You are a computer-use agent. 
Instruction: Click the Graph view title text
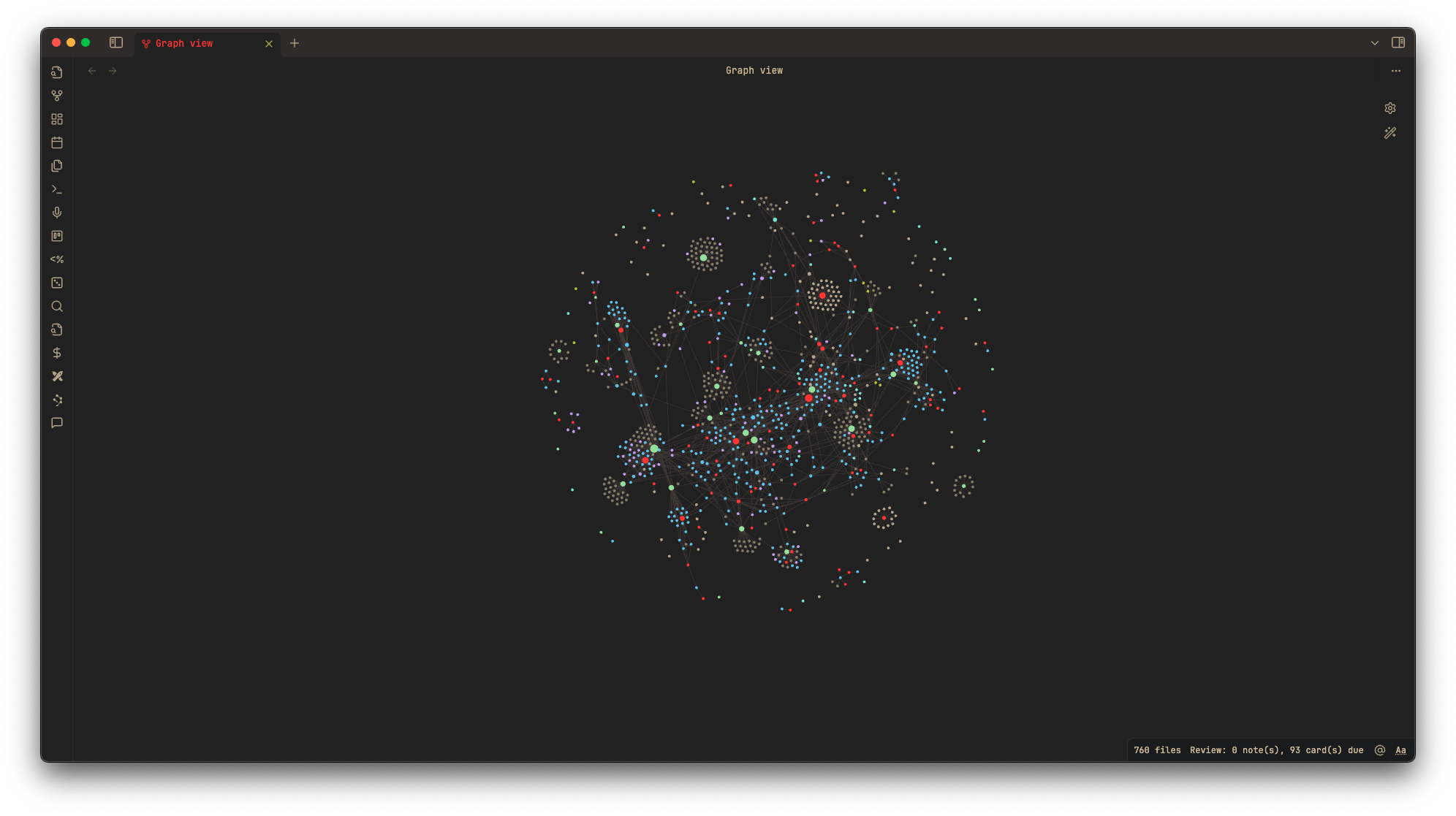(x=754, y=71)
